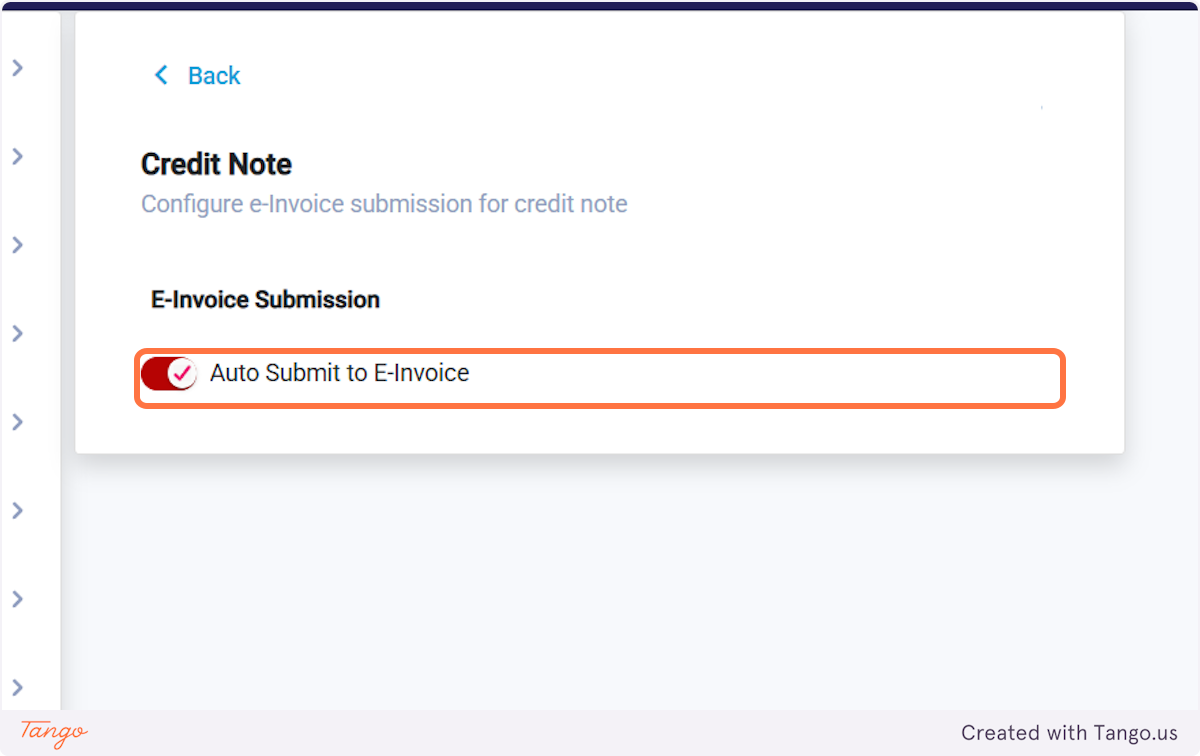Click the E-Invoice Submission section header
The width and height of the screenshot is (1200, 756).
[x=264, y=299]
